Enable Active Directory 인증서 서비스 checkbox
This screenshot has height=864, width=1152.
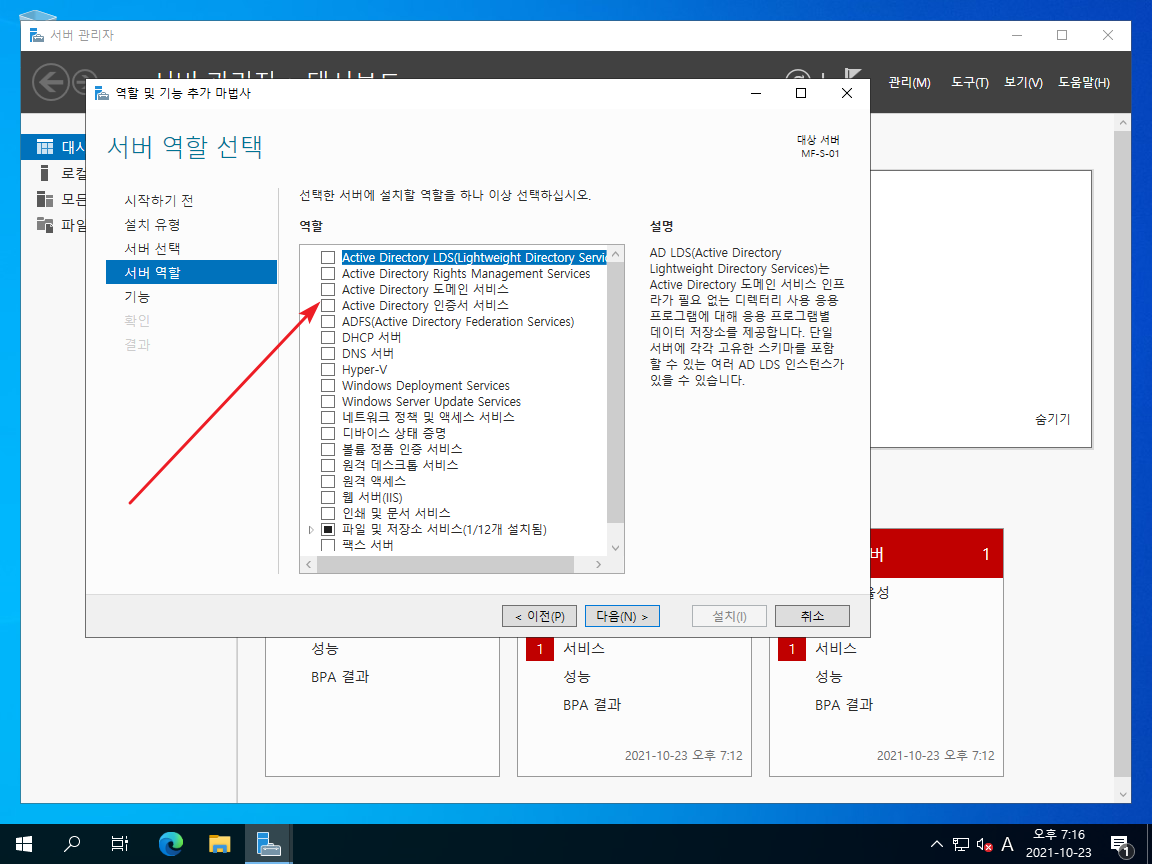pyautogui.click(x=328, y=306)
